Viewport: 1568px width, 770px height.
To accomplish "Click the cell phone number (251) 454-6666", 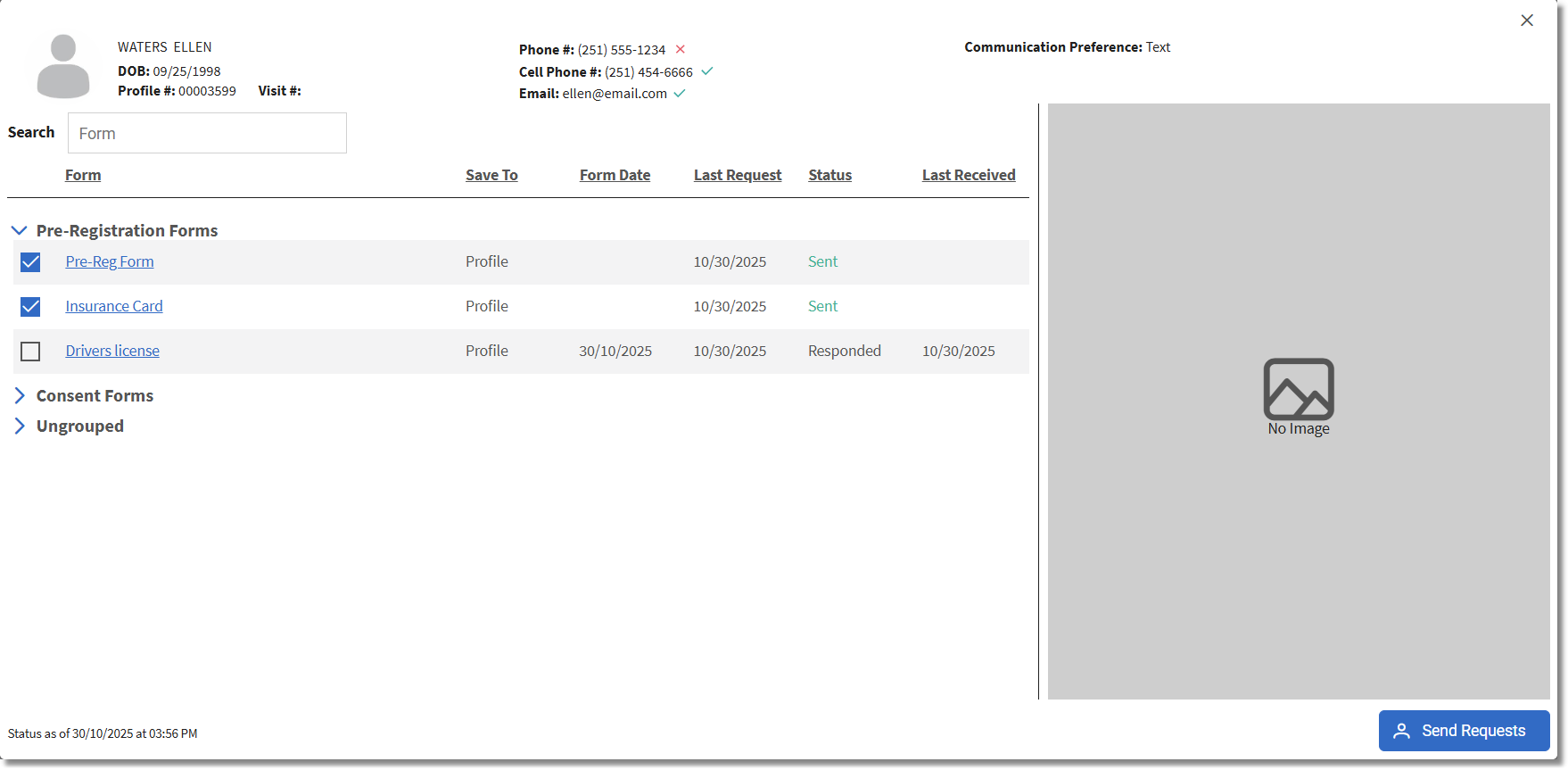I will 648,71.
